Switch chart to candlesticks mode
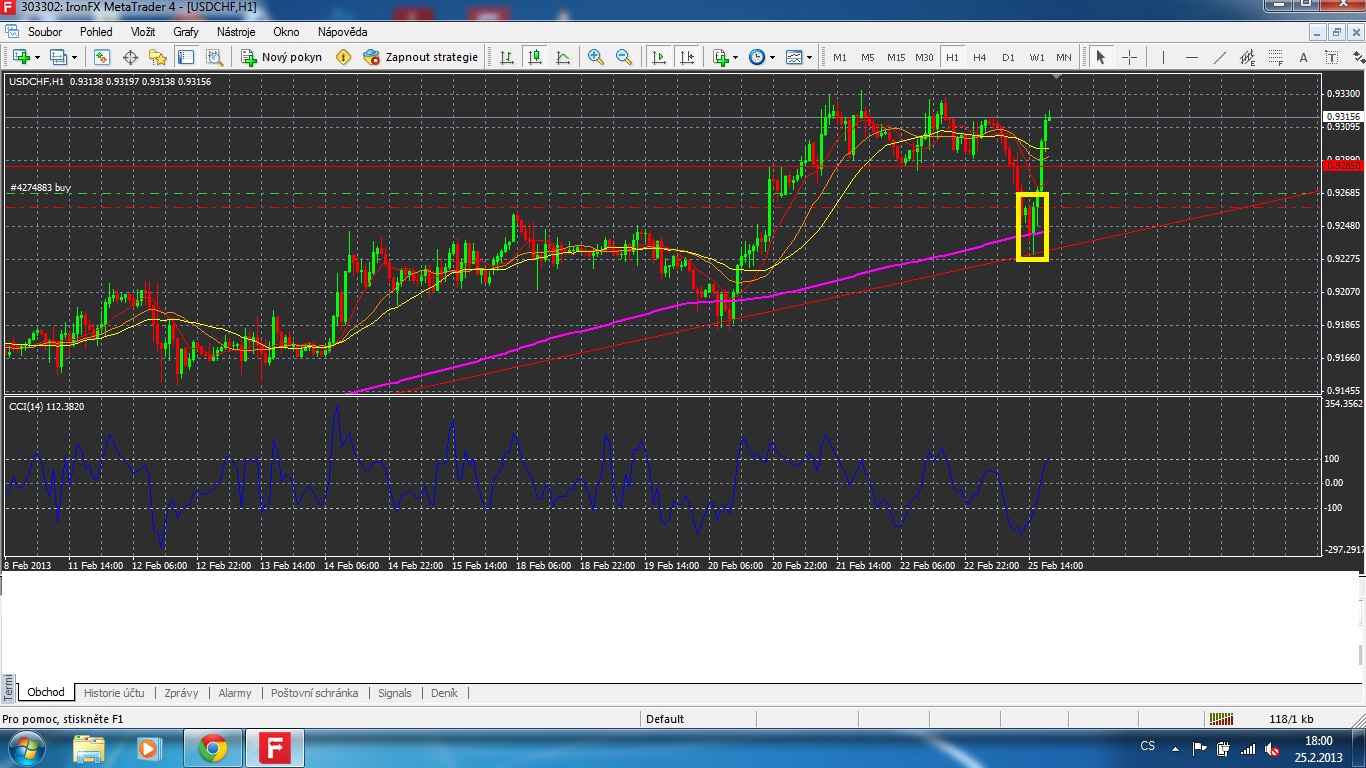1366x768 pixels. 535,57
